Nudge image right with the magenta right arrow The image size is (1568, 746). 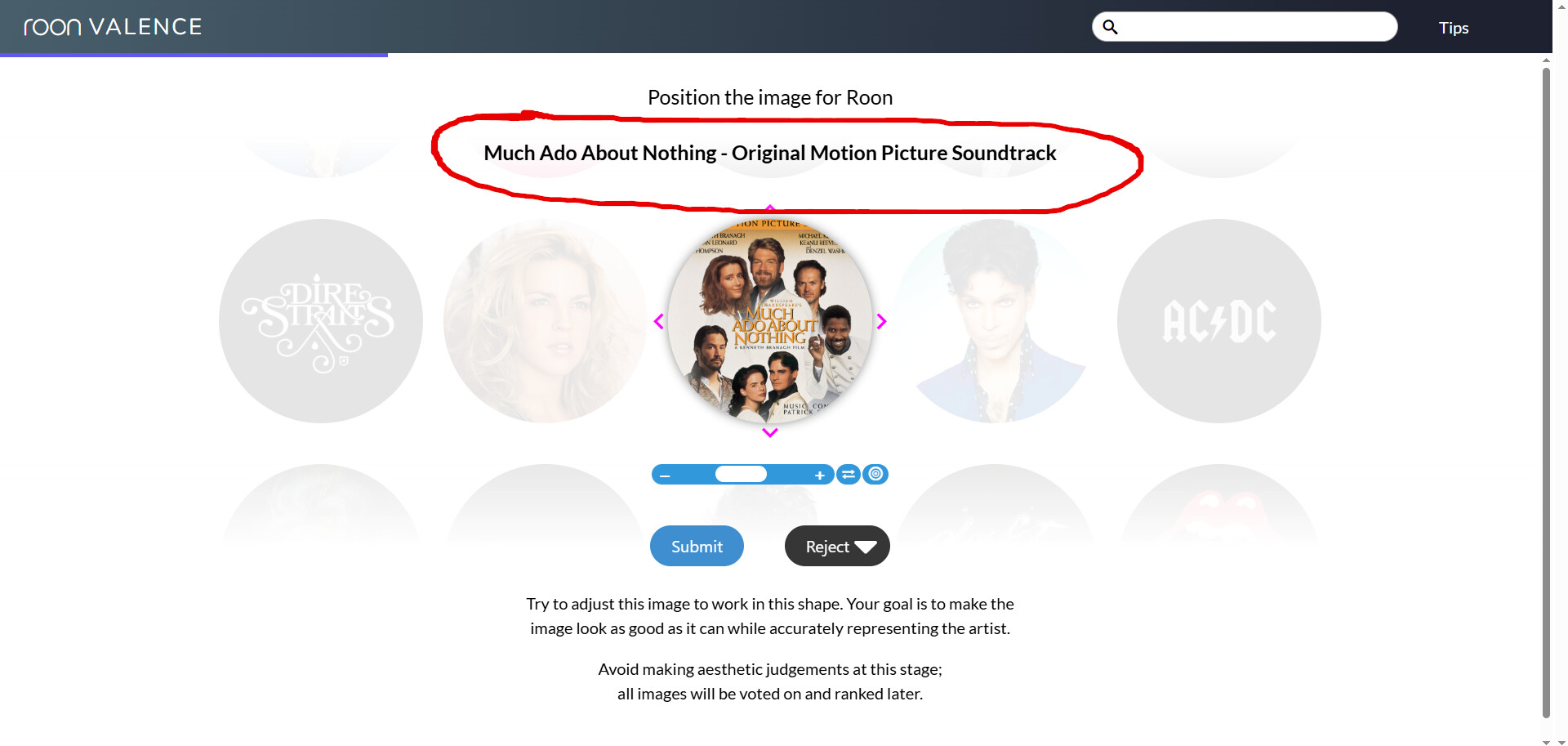pyautogui.click(x=881, y=322)
